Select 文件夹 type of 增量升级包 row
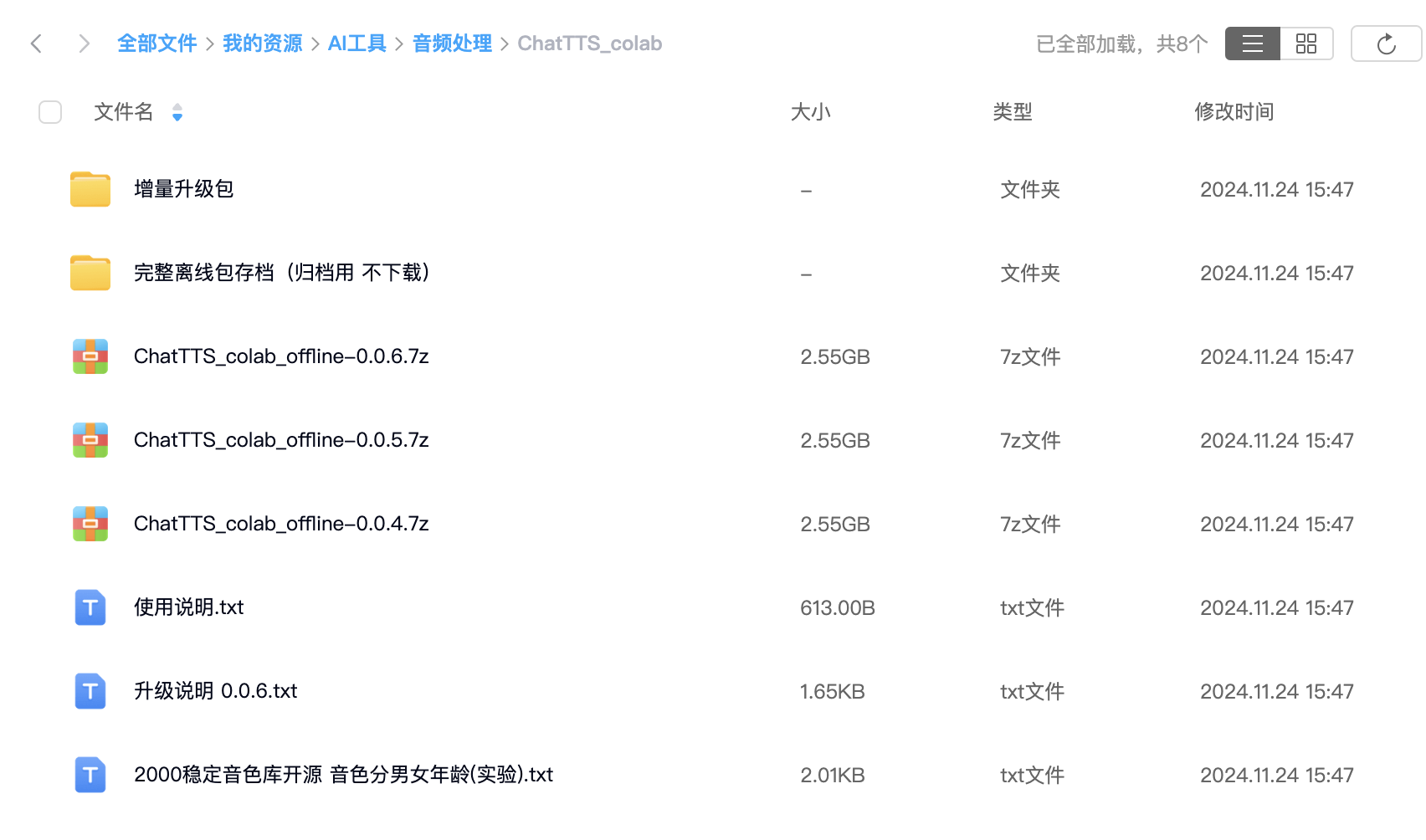The height and width of the screenshot is (840, 1426). point(1030,190)
